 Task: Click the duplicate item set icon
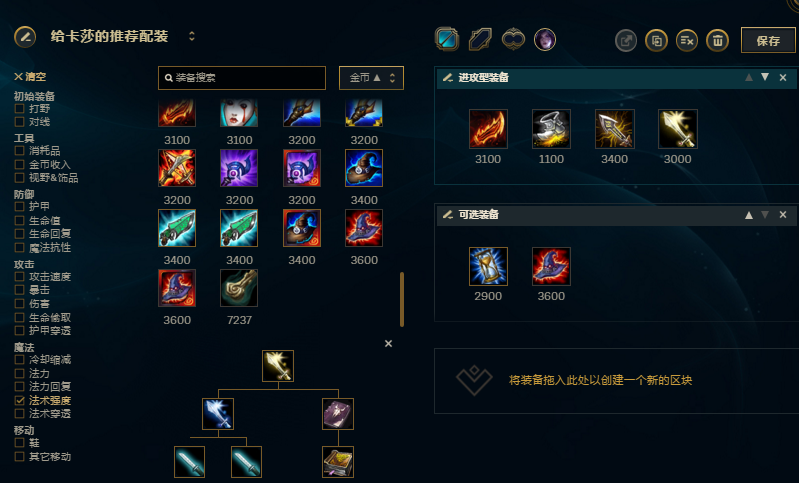[x=656, y=40]
